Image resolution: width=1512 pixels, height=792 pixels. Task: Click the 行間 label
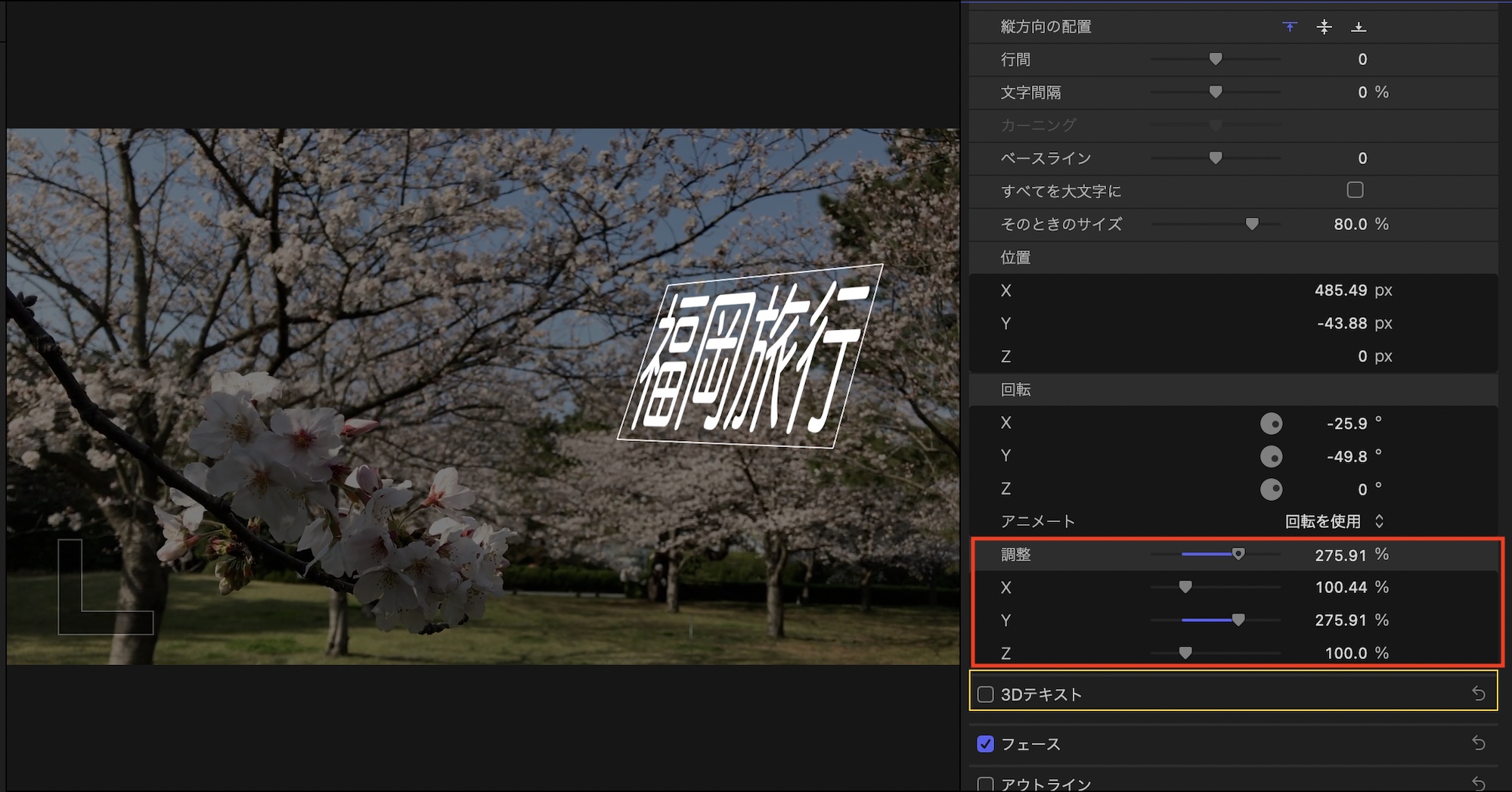click(x=1015, y=59)
